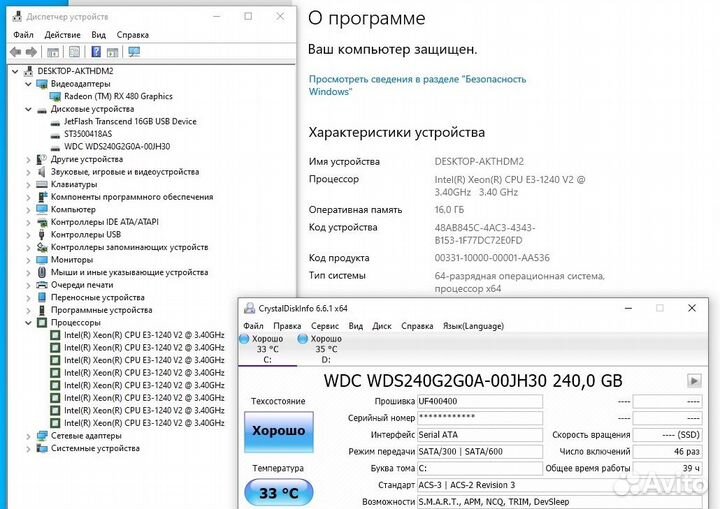Click the DESKTOP-AKTHDM2 root node
The width and height of the screenshot is (720, 509).
coord(75,71)
